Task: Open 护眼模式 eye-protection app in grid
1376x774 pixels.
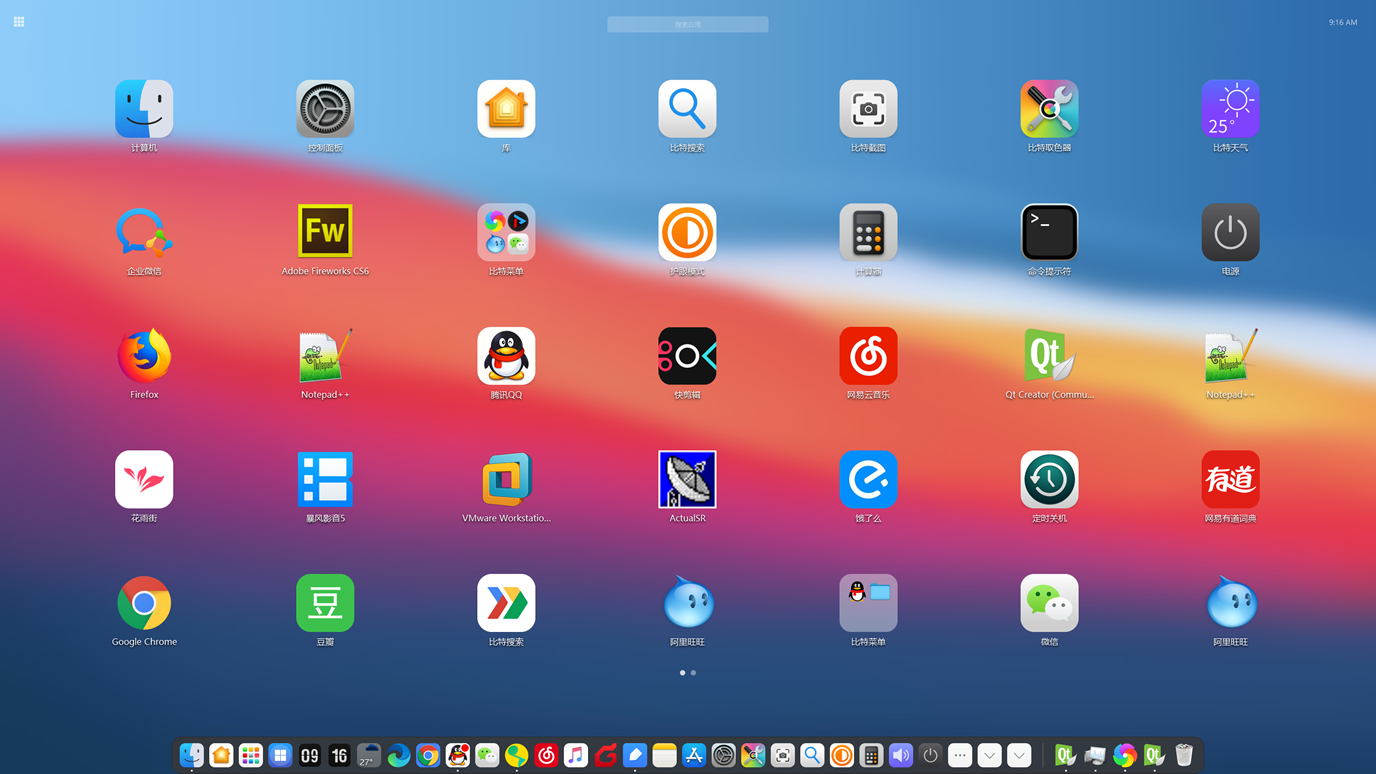Action: [687, 233]
